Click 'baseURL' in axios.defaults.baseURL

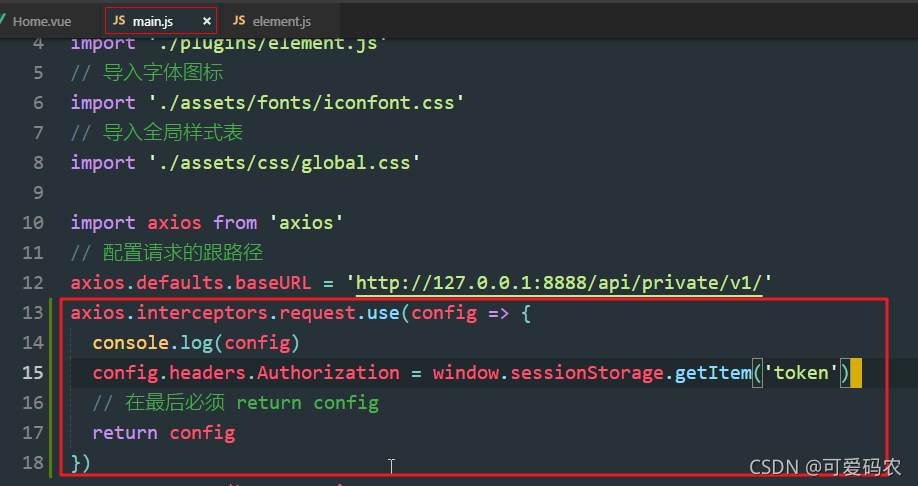(273, 283)
